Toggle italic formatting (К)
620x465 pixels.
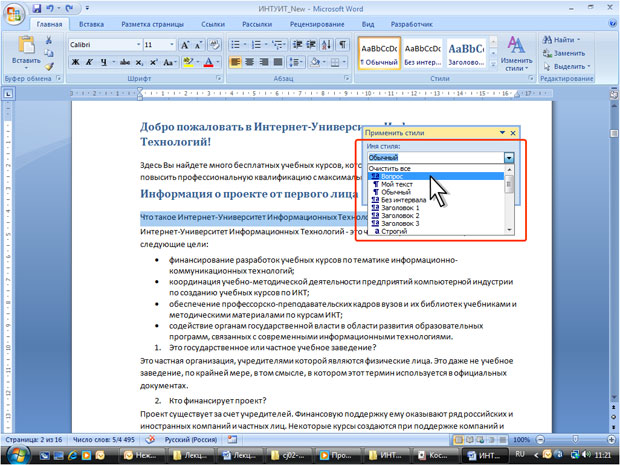point(89,62)
